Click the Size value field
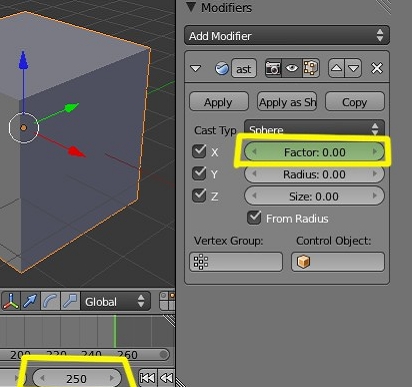 click(314, 196)
